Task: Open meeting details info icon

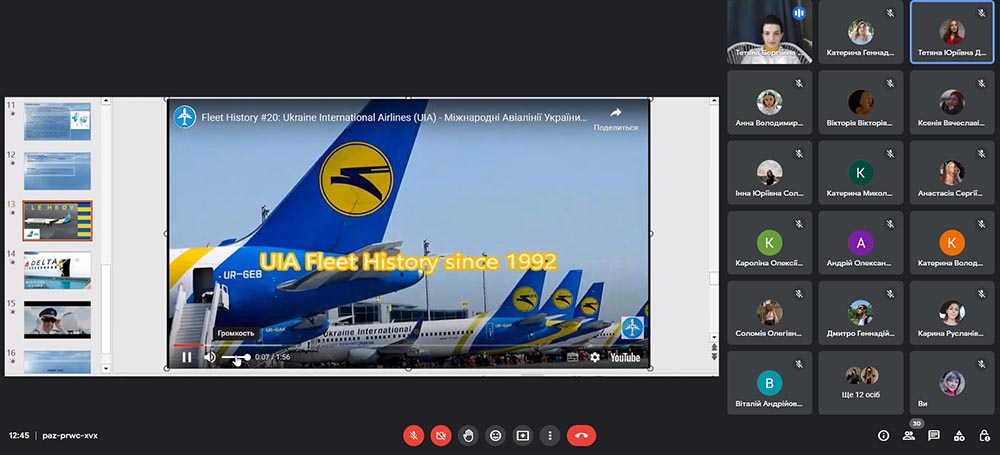Action: pos(883,436)
